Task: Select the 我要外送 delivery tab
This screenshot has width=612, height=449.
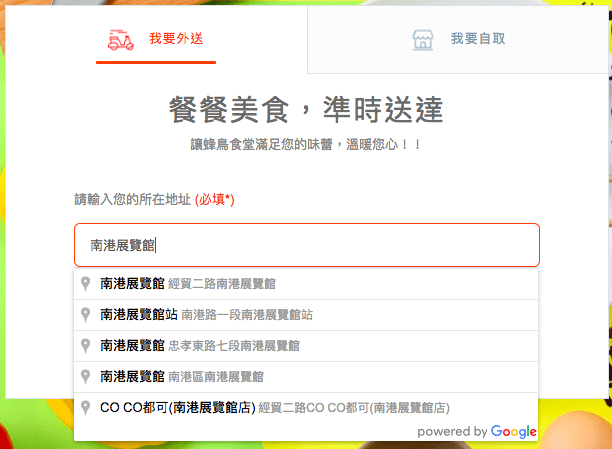Action: coord(156,39)
